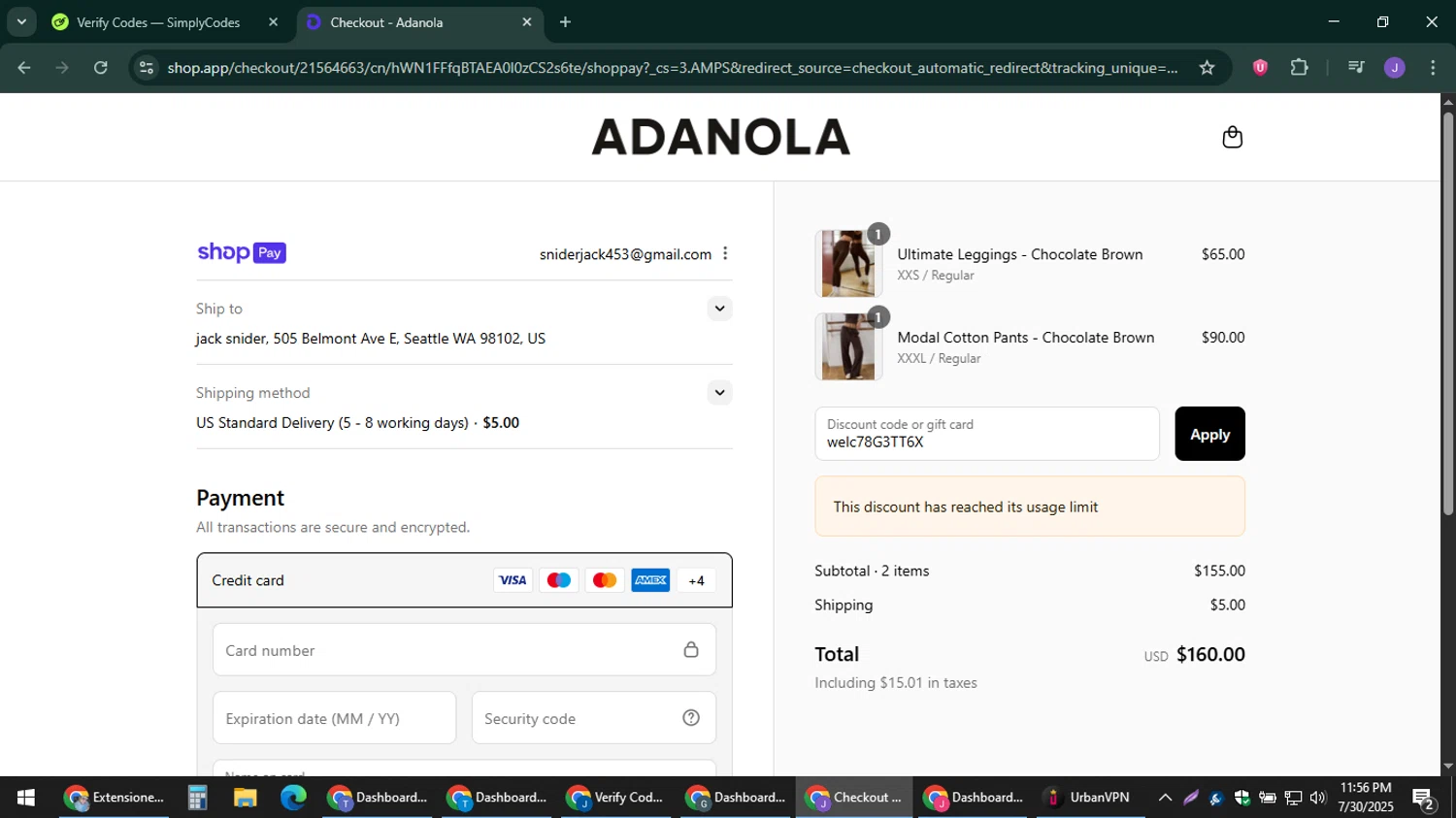Switch to the UrbanVPN taskbar app
The height and width of the screenshot is (818, 1456).
tap(1089, 798)
